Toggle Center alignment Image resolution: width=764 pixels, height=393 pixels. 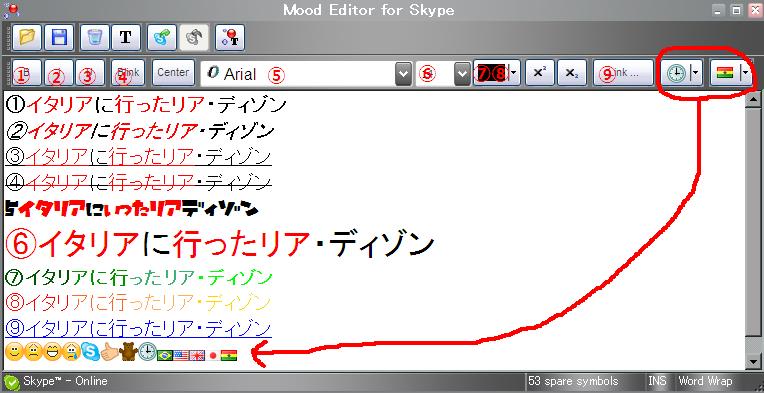[x=173, y=73]
